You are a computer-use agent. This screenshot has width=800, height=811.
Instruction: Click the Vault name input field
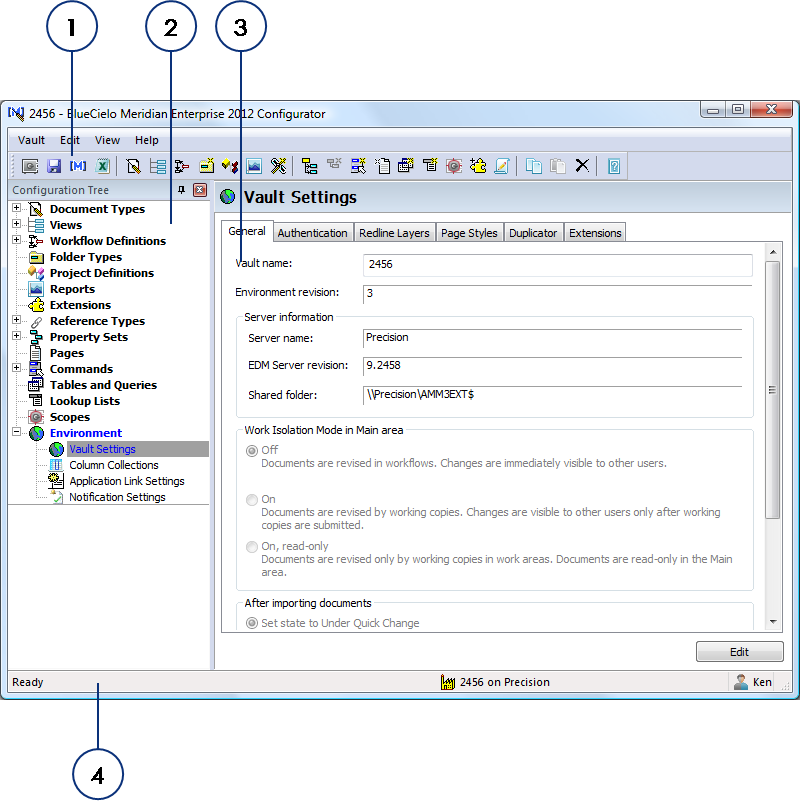[557, 265]
